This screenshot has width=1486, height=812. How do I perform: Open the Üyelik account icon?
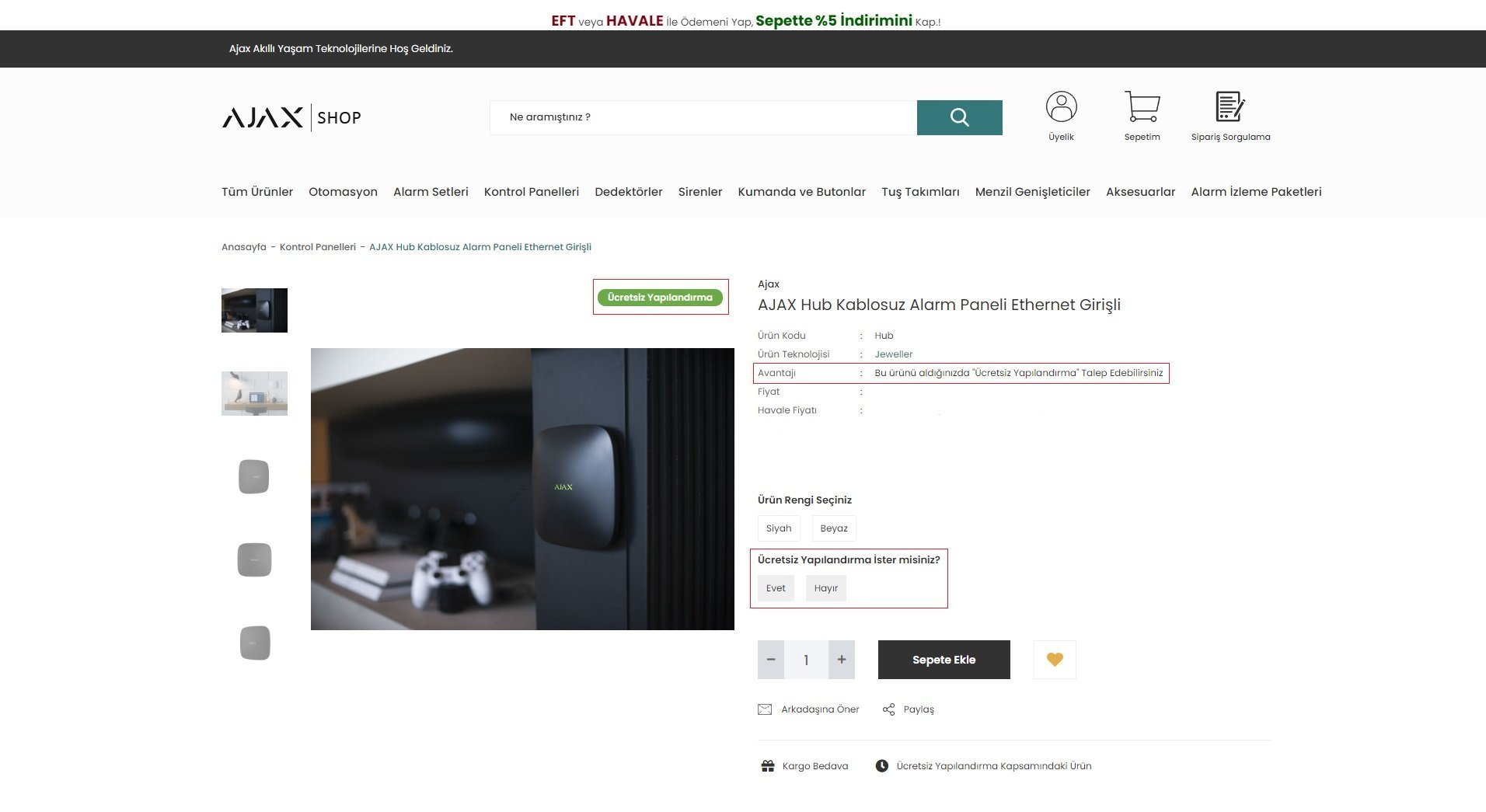pos(1061,107)
